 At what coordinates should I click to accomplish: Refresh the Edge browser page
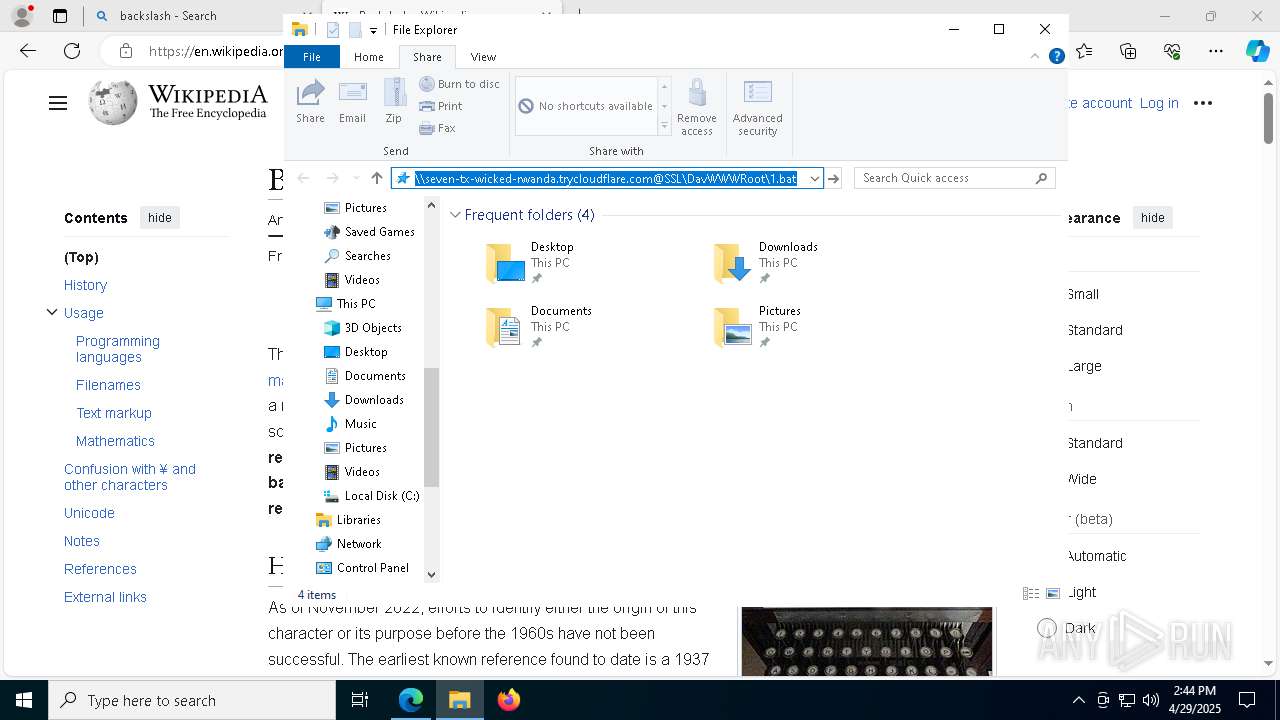pyautogui.click(x=72, y=51)
